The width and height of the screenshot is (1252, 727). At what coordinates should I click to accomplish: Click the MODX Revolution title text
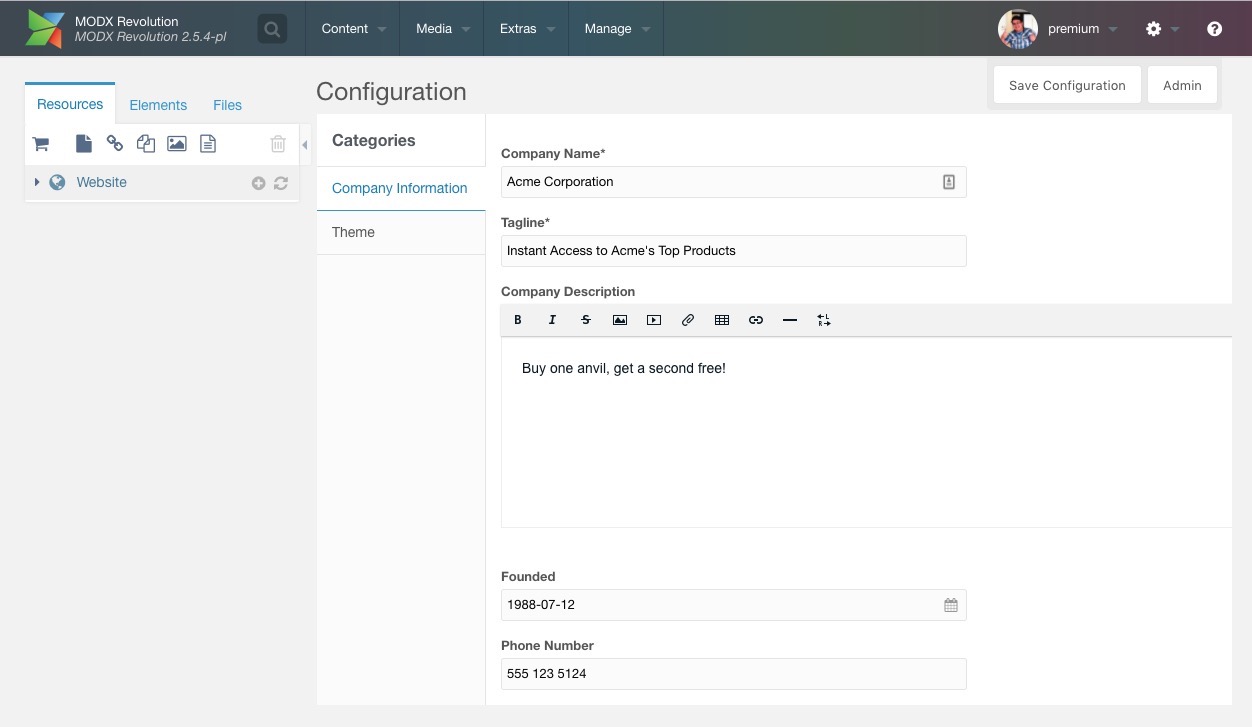click(127, 21)
